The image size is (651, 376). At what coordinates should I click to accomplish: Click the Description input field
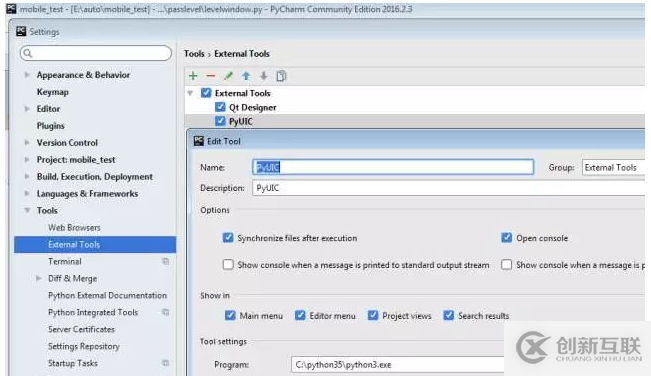pyautogui.click(x=448, y=188)
